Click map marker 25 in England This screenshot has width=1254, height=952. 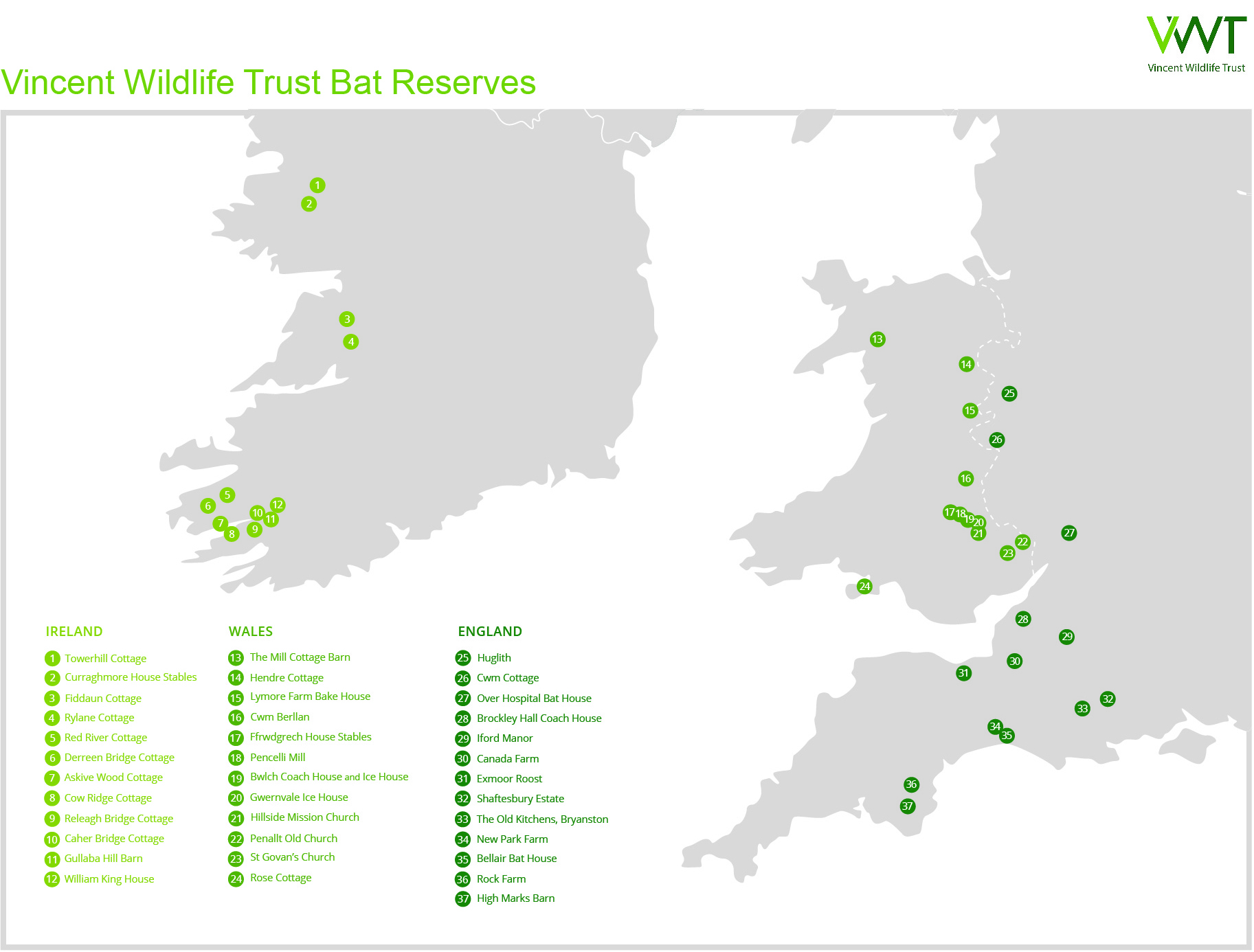pos(1009,394)
